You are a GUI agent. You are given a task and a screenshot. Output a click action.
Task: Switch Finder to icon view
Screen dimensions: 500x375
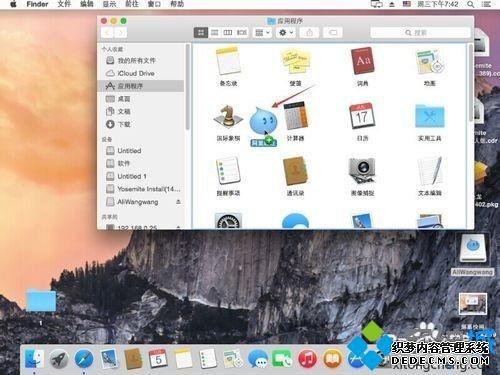[x=201, y=32]
